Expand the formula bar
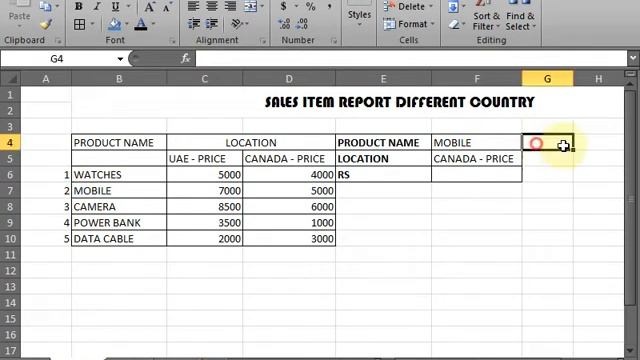Screen dimensions: 640x360 (x=633, y=58)
